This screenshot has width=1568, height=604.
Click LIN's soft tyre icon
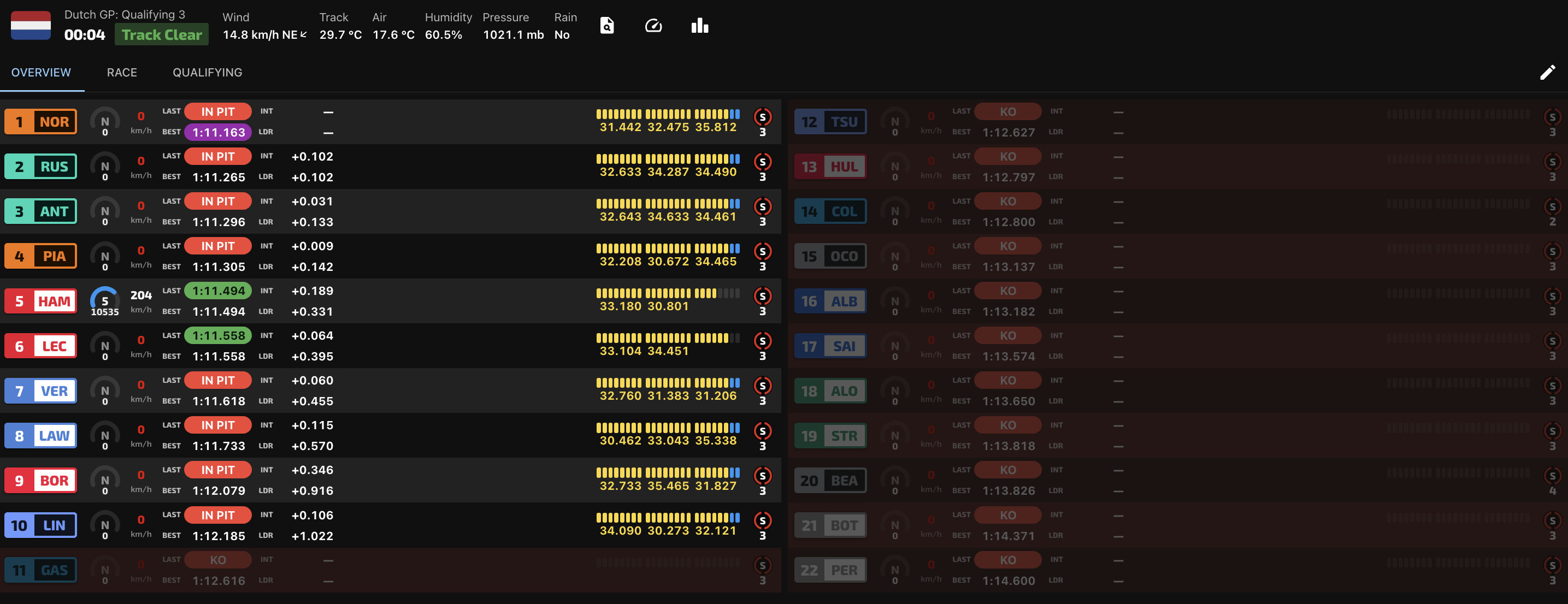click(763, 520)
